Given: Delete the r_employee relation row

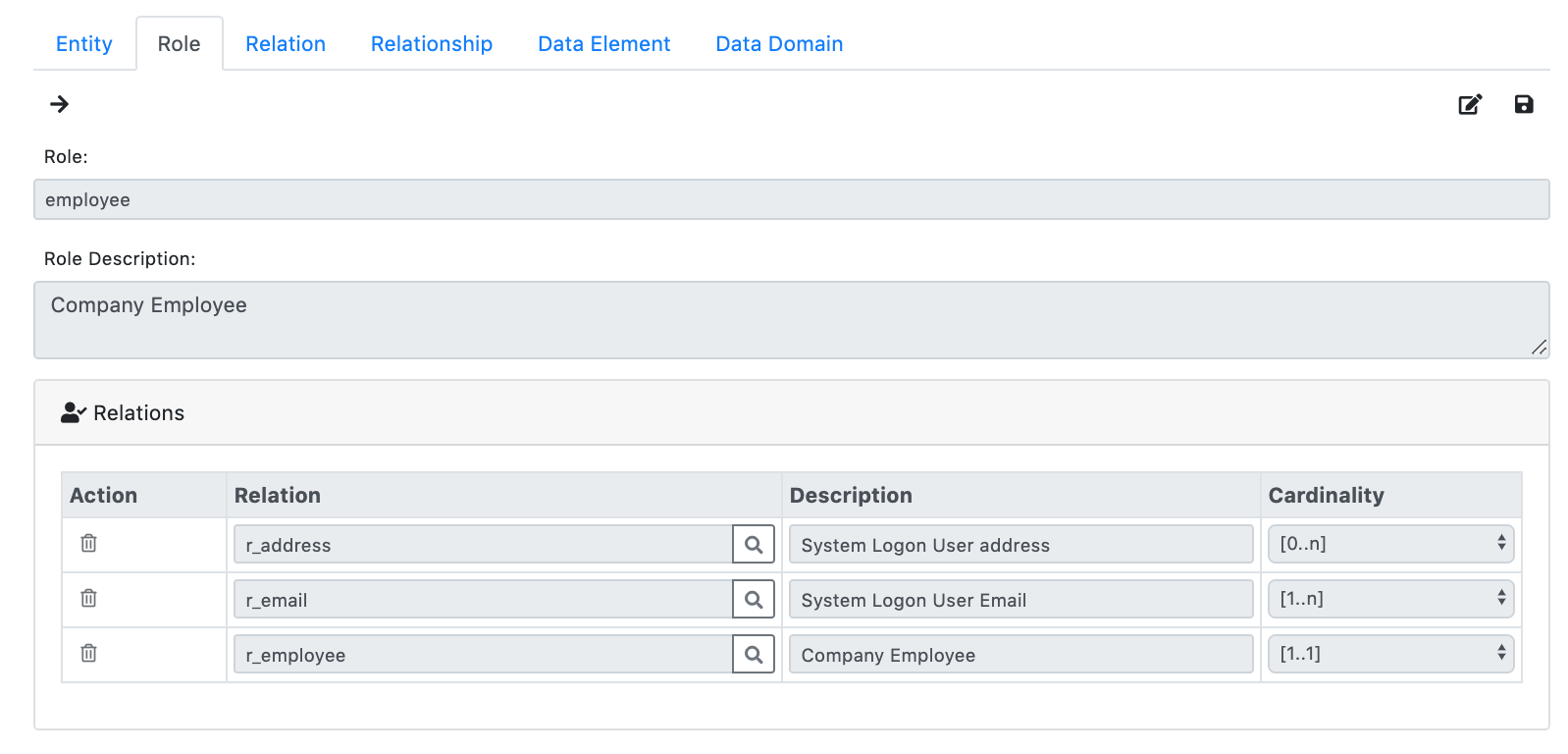Looking at the screenshot, I should click(88, 653).
